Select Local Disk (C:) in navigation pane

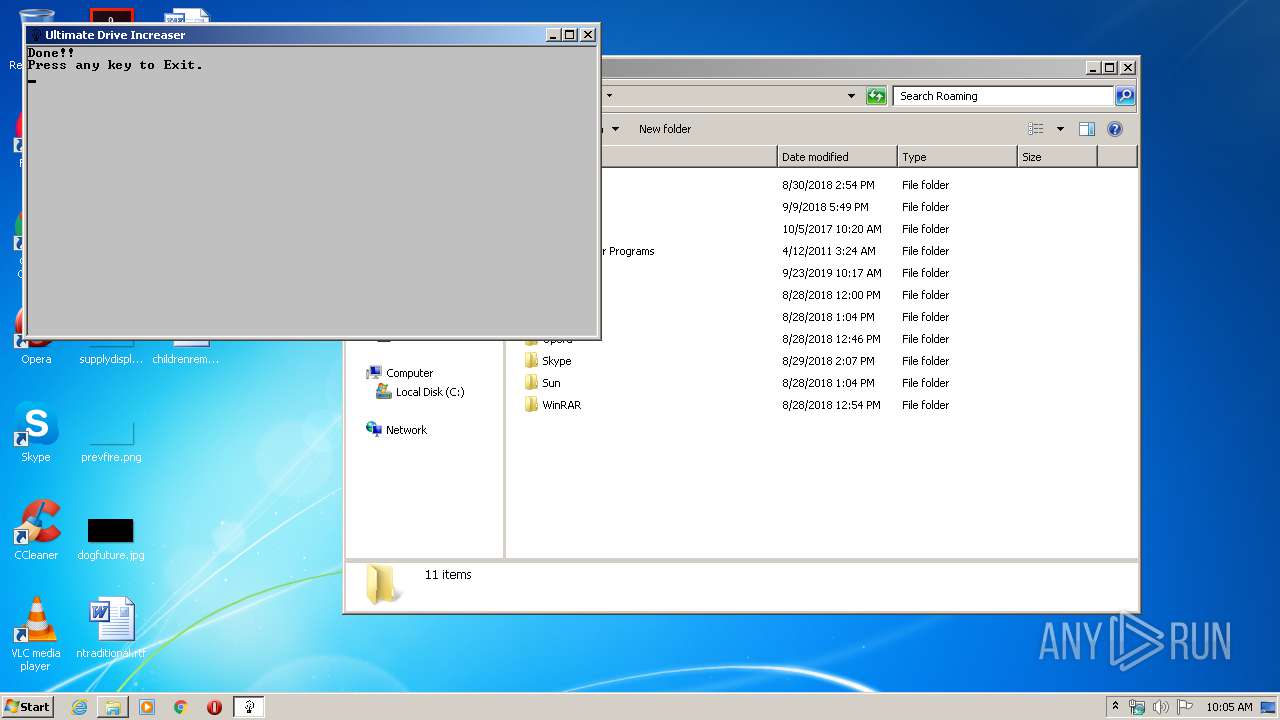pos(429,392)
